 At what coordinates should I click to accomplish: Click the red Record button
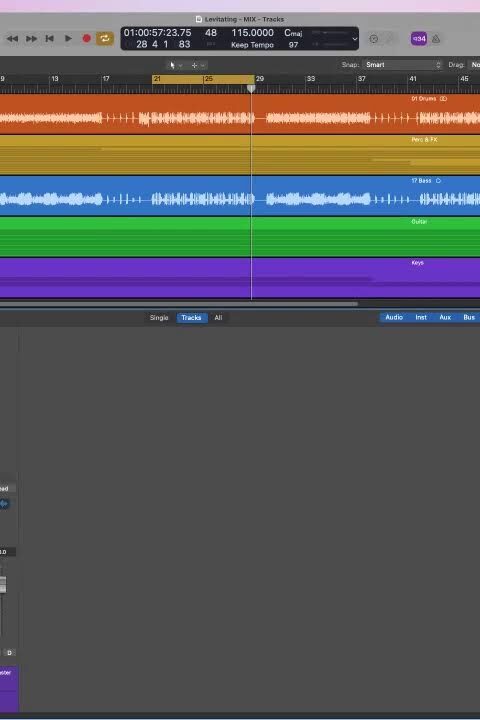[86, 39]
